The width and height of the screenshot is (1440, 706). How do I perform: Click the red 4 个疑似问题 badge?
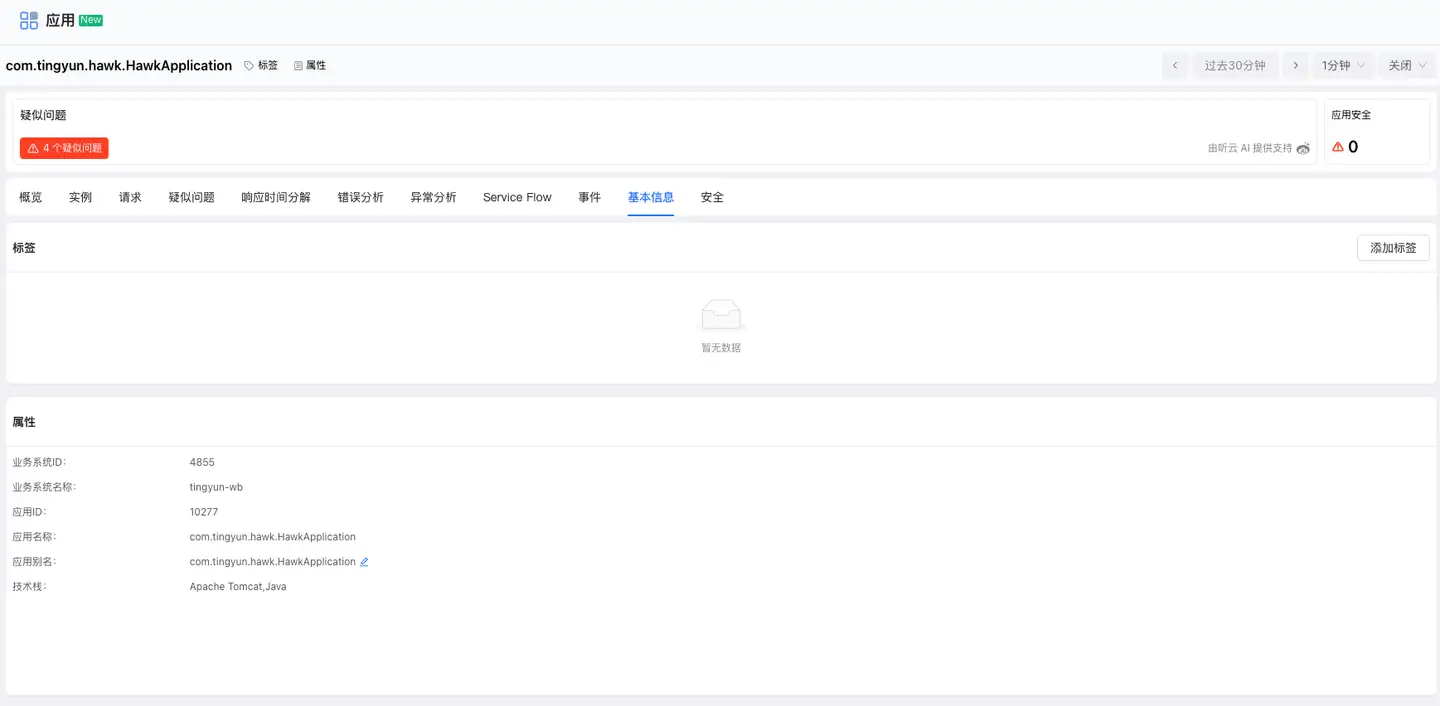tap(64, 148)
